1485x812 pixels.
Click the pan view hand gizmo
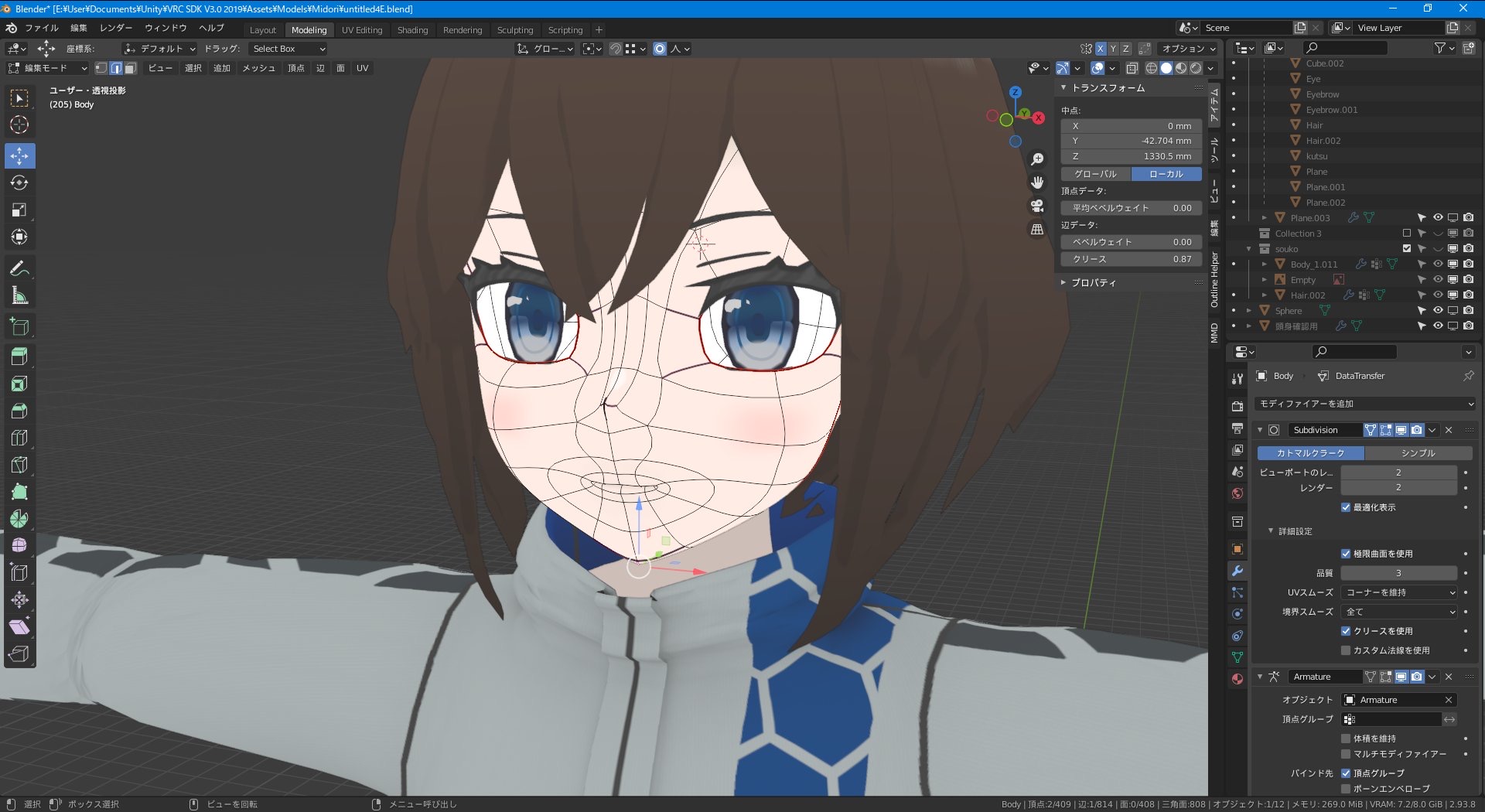(x=1037, y=183)
